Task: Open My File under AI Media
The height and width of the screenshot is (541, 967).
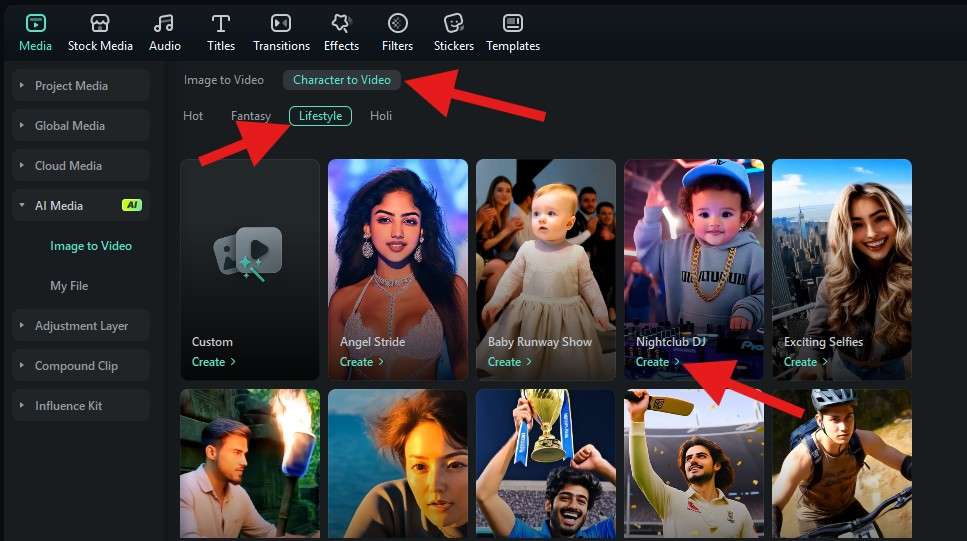Action: click(x=69, y=286)
